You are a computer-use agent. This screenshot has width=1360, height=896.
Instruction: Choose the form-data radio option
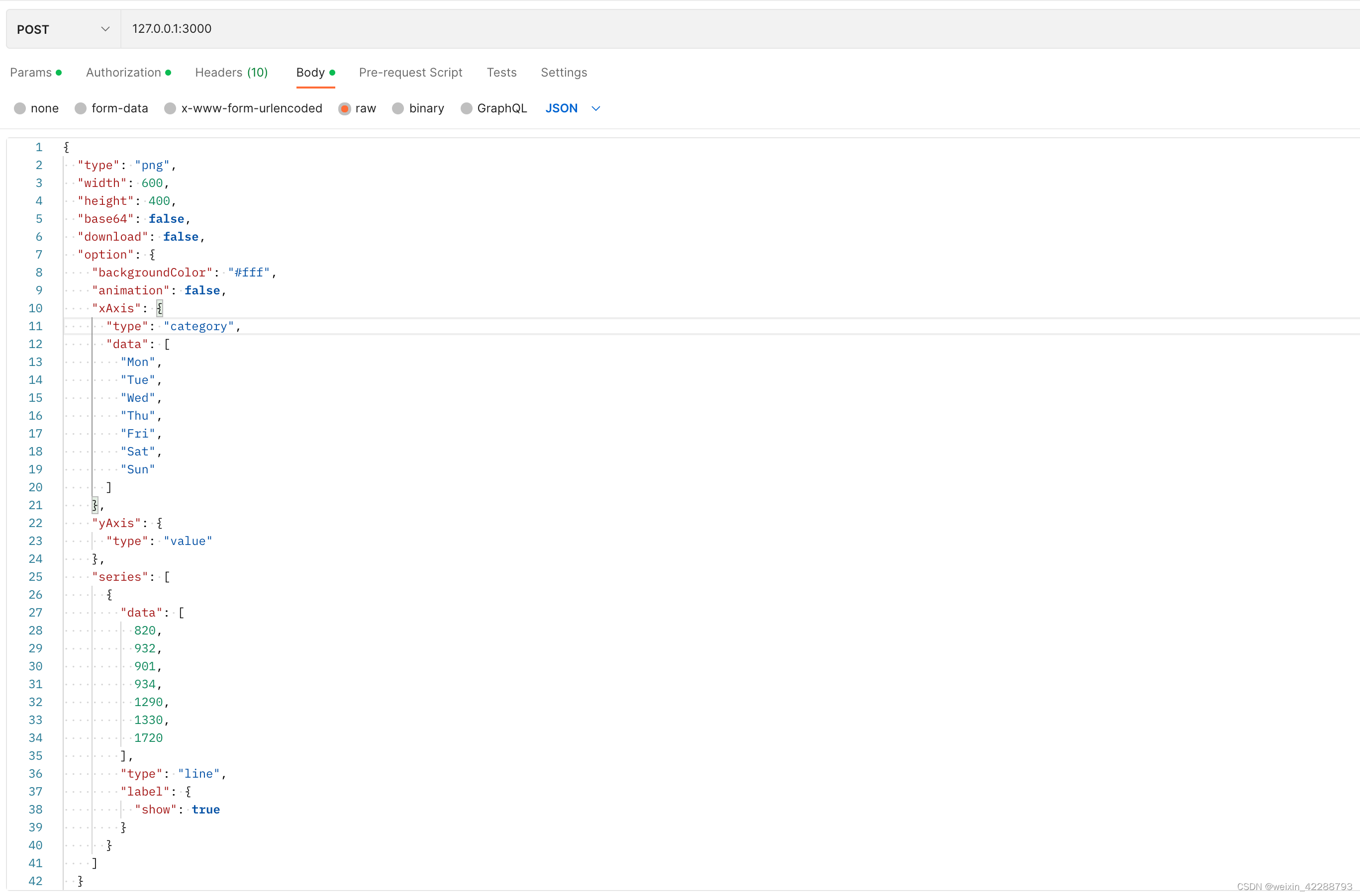click(x=81, y=108)
